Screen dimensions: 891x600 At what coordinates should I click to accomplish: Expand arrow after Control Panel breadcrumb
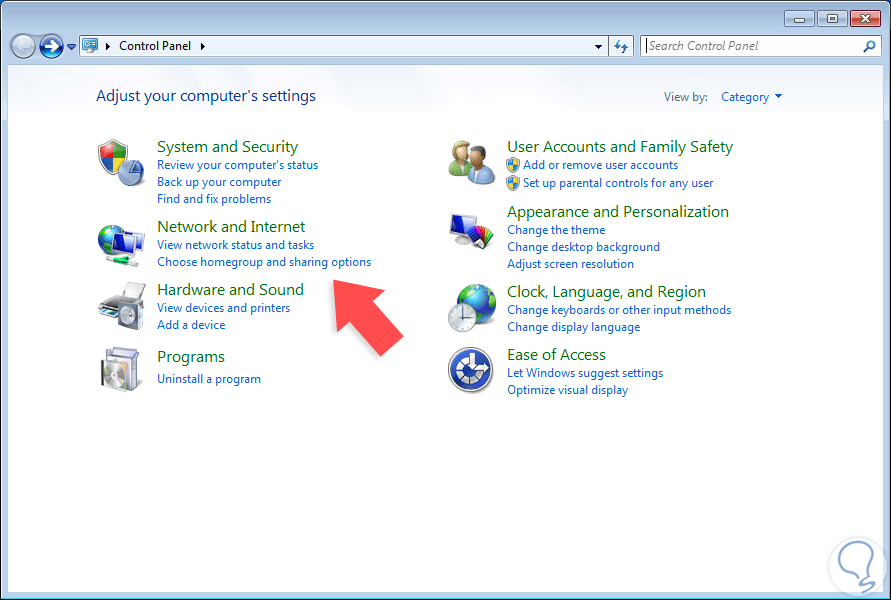point(203,46)
